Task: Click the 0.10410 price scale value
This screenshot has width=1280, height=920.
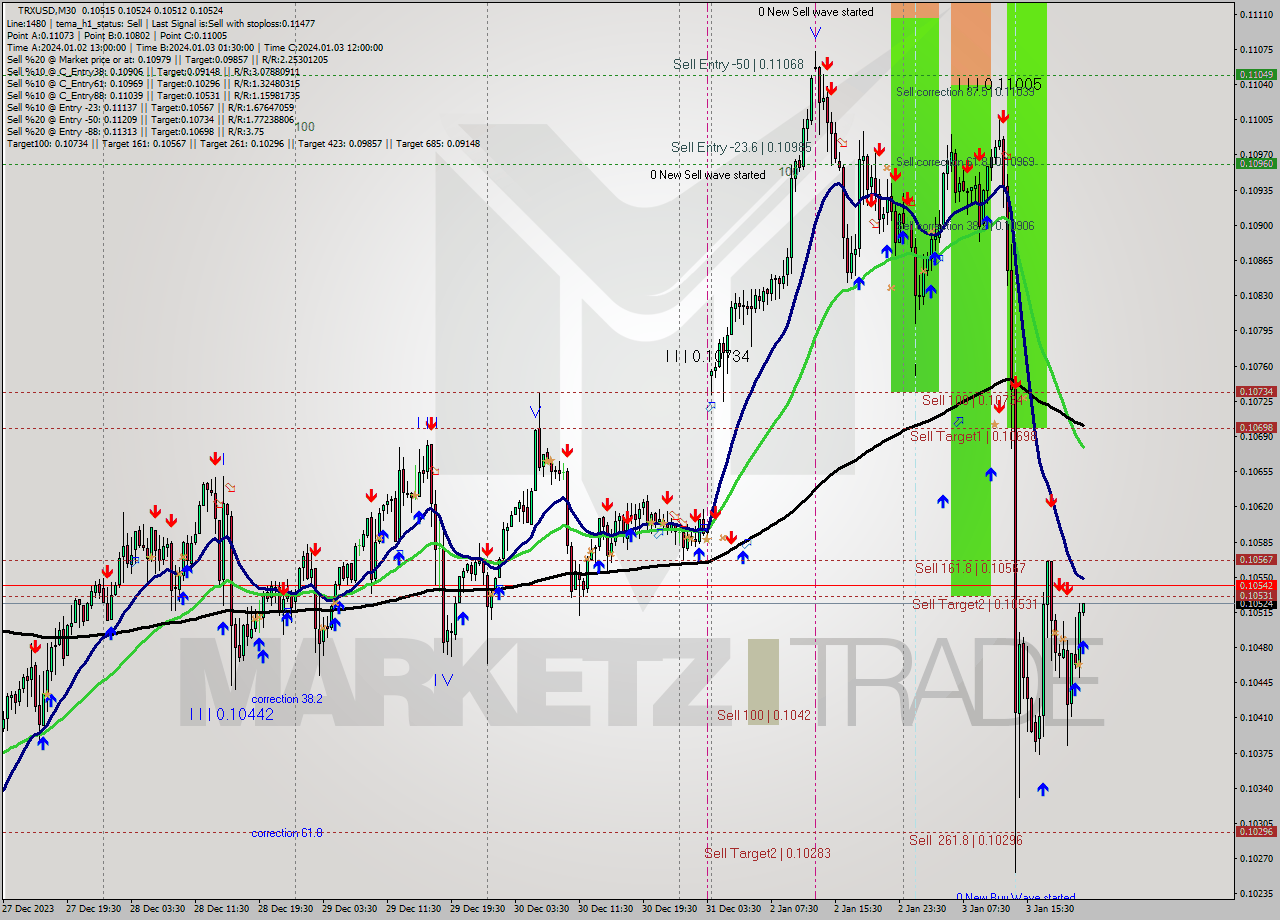Action: (1256, 718)
